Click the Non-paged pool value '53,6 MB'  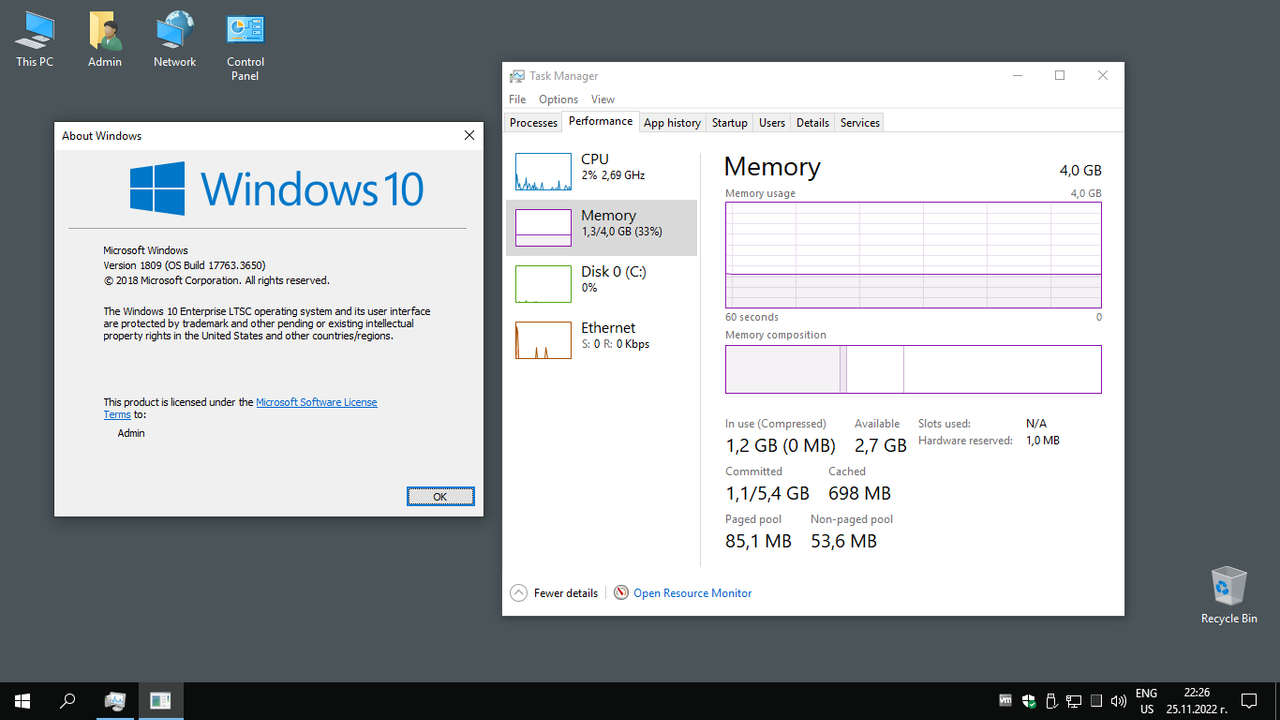point(843,541)
